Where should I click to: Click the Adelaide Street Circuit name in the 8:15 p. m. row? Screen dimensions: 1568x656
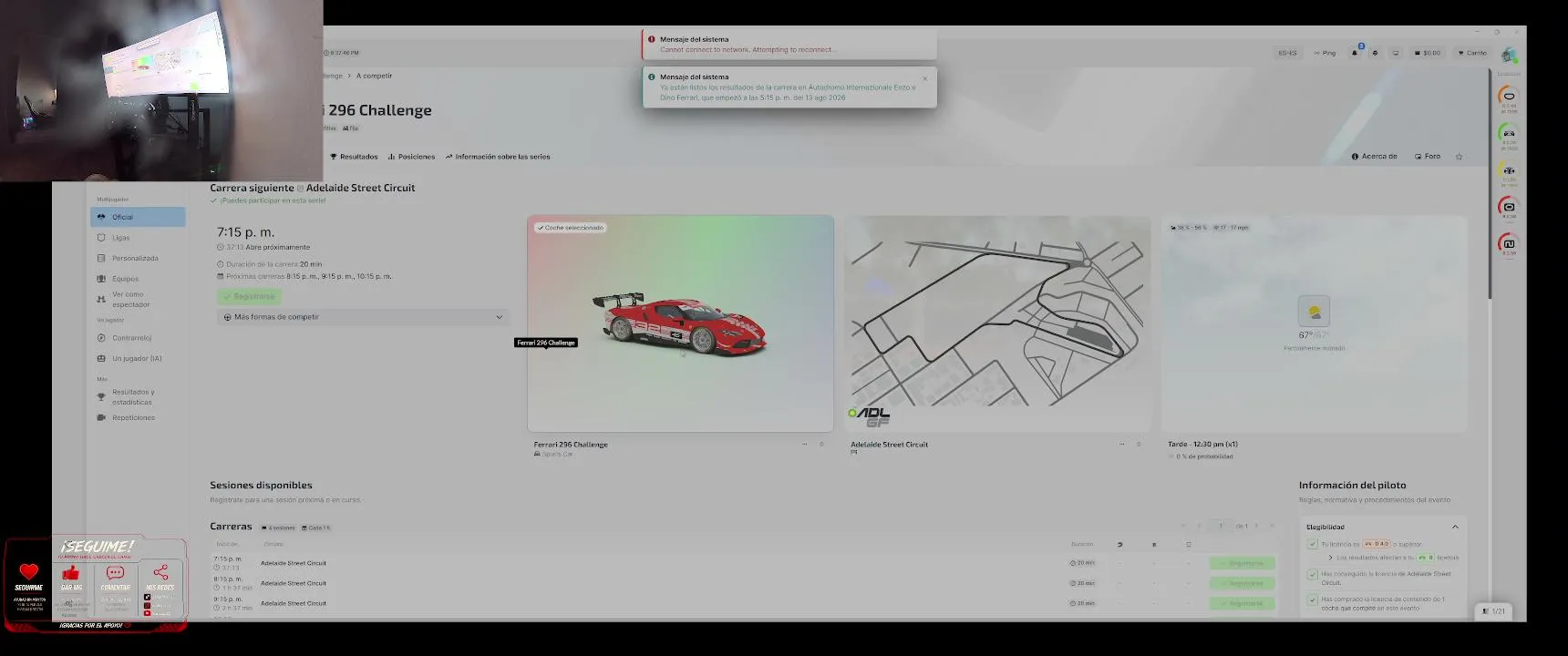(294, 583)
